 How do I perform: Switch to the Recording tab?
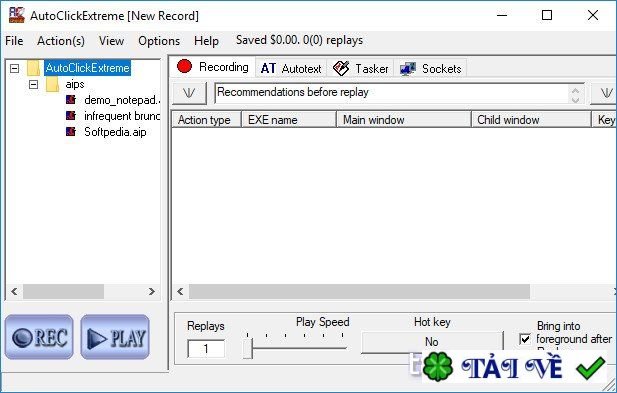coord(212,67)
